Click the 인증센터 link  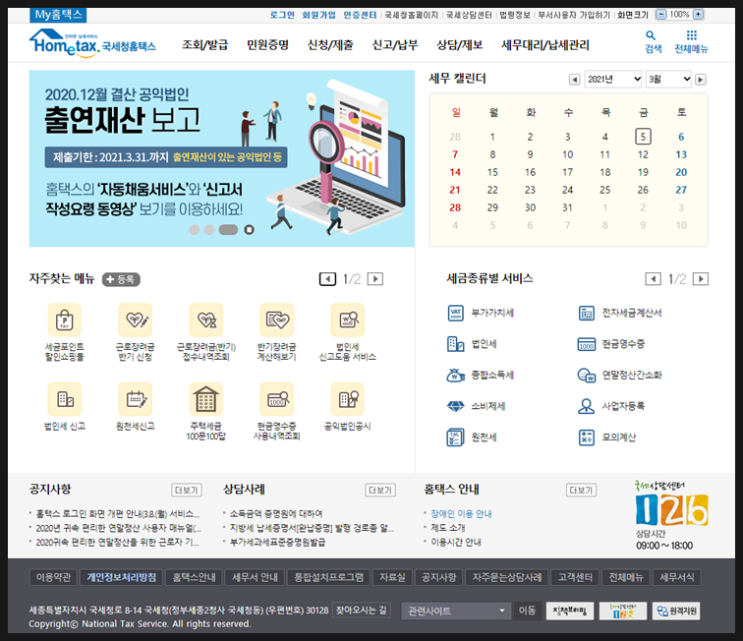tap(360, 15)
